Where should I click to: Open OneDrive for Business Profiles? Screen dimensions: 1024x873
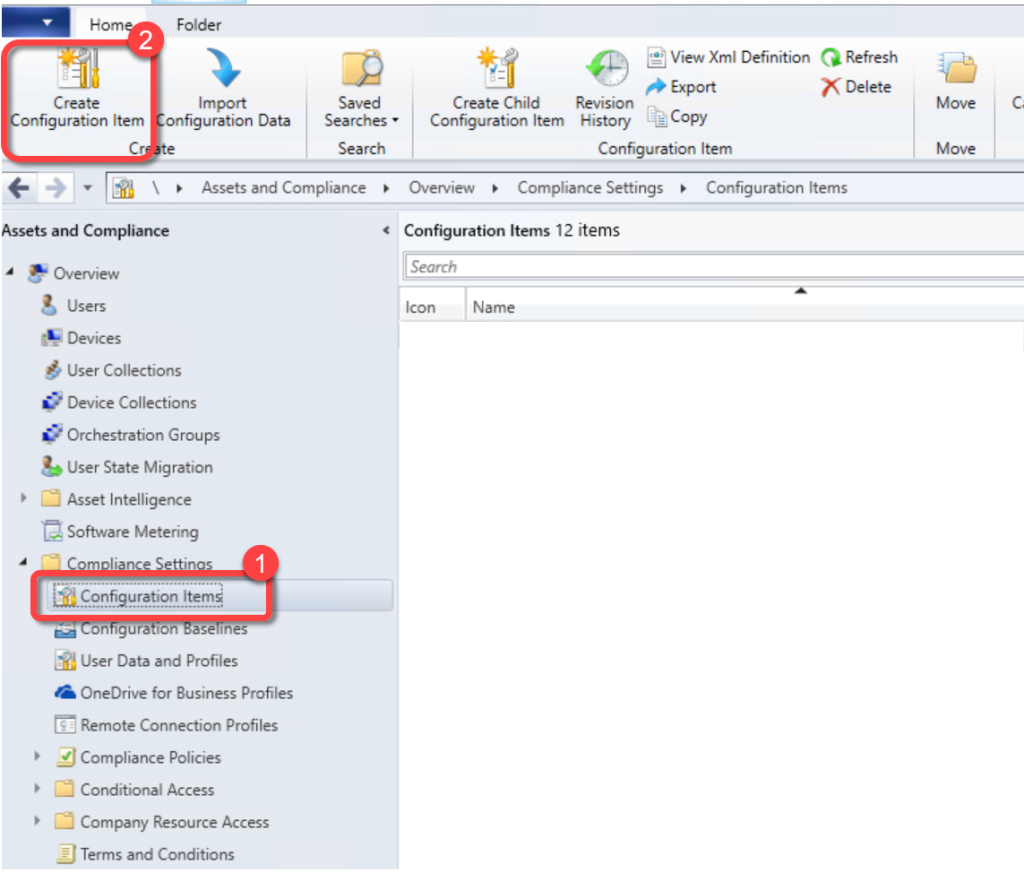[186, 693]
